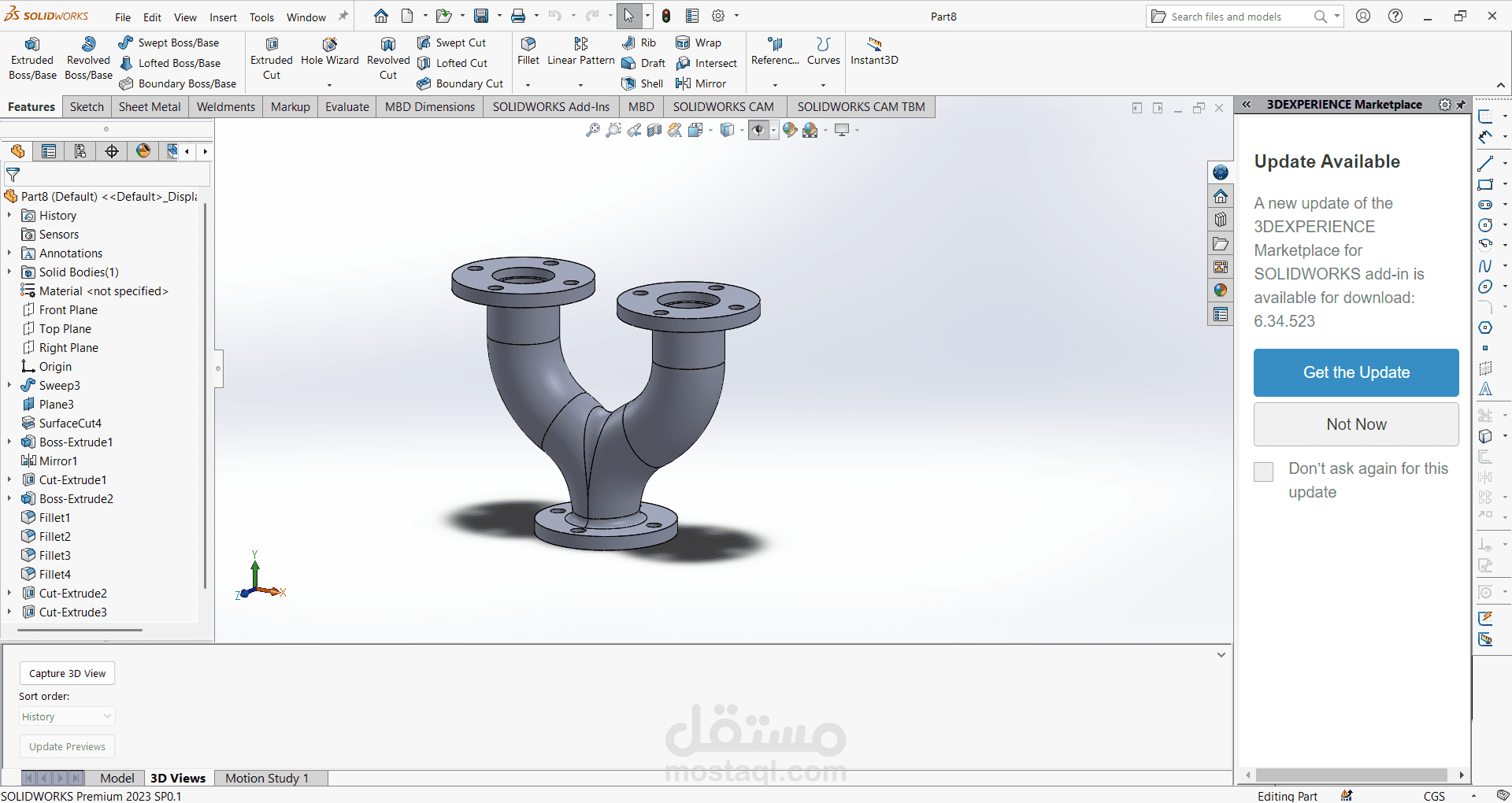Open the Tools menu
The height and width of the screenshot is (803, 1512).
click(x=261, y=17)
